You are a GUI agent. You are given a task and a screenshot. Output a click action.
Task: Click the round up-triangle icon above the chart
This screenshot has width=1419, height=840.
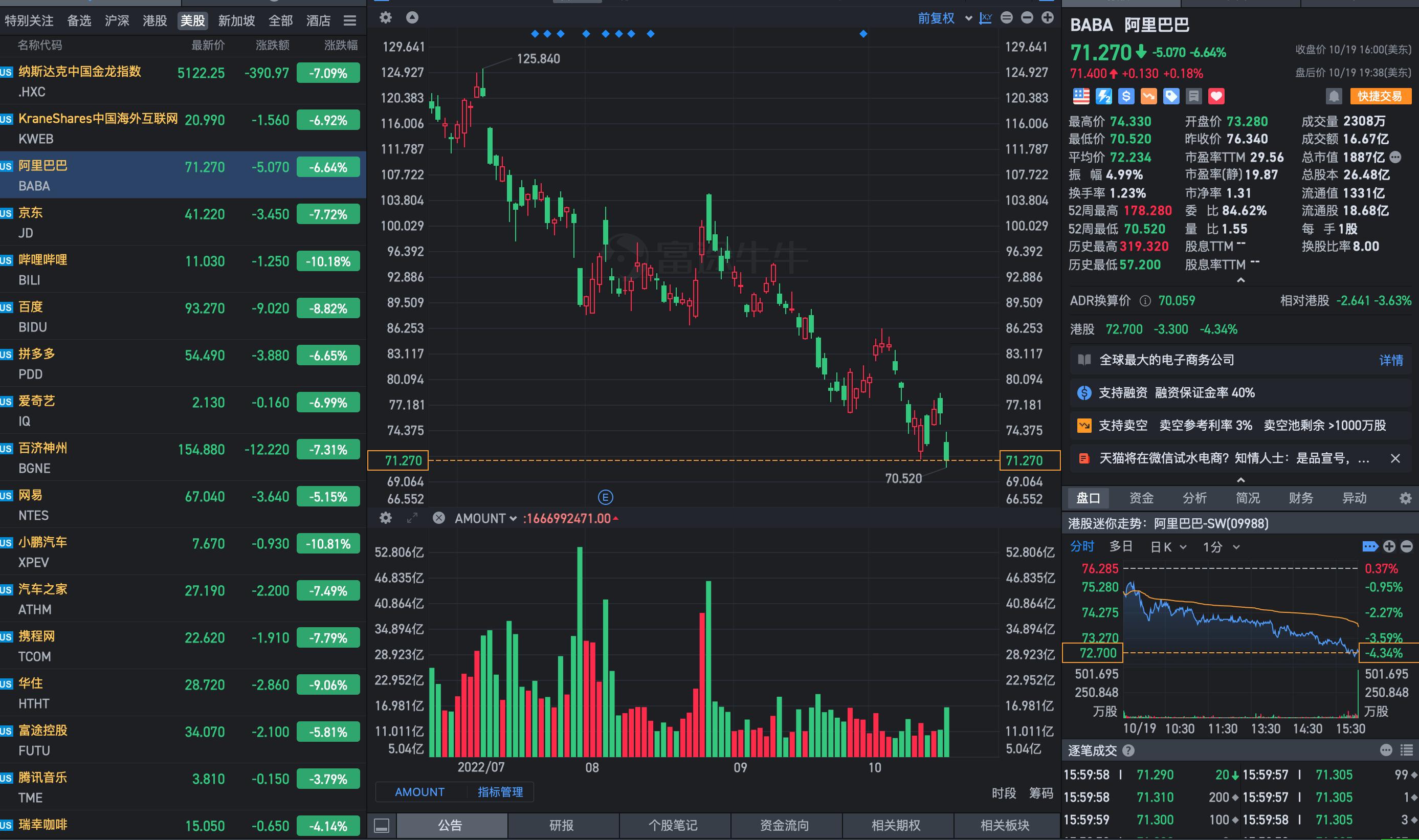(412, 17)
